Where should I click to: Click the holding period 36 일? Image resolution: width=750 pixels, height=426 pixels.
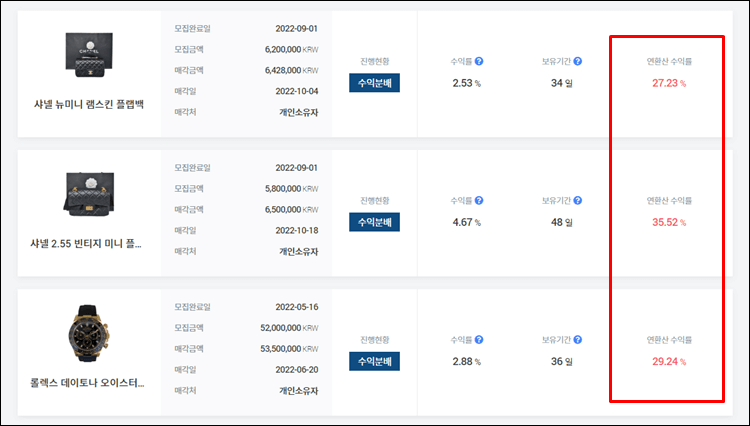[562, 361]
